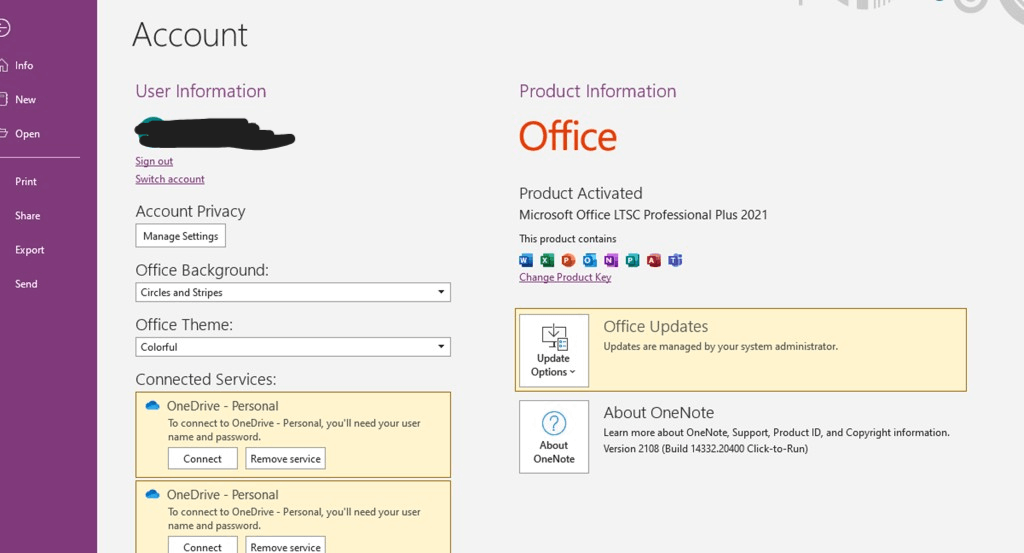This screenshot has height=553, width=1024.
Task: Click the Switch account link
Action: pyautogui.click(x=170, y=178)
